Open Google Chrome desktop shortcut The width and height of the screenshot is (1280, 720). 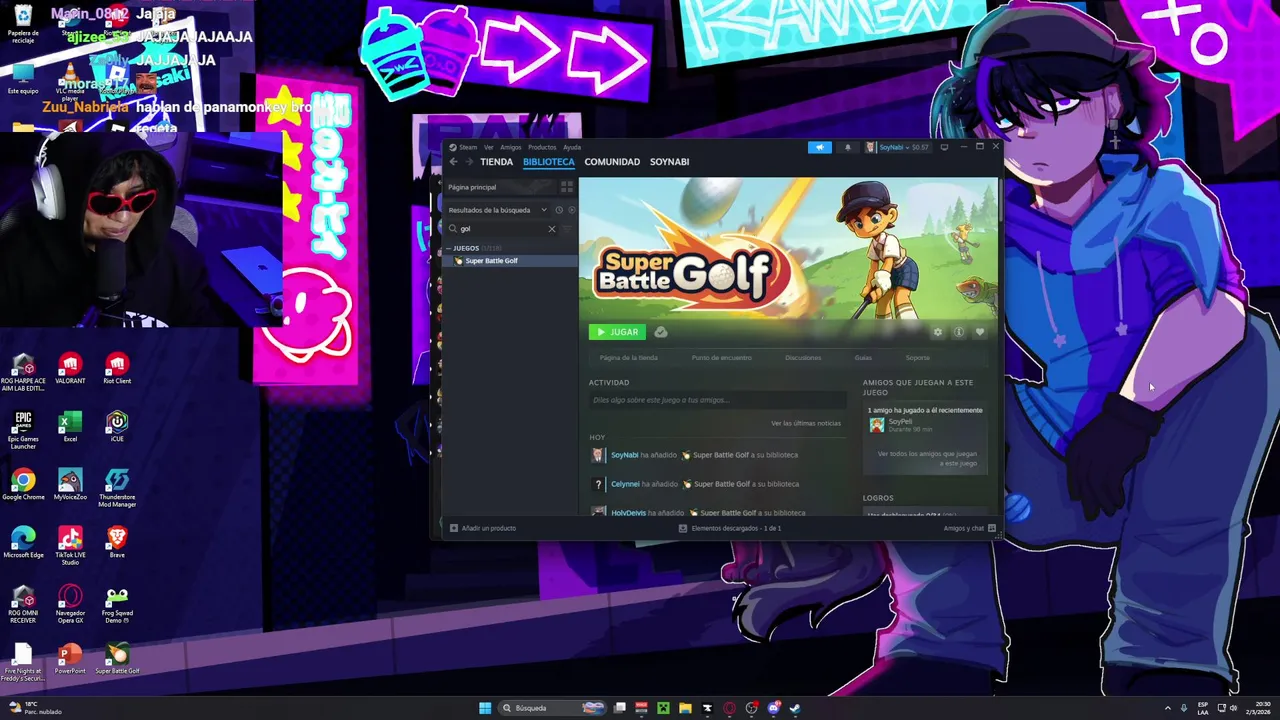tap(23, 484)
